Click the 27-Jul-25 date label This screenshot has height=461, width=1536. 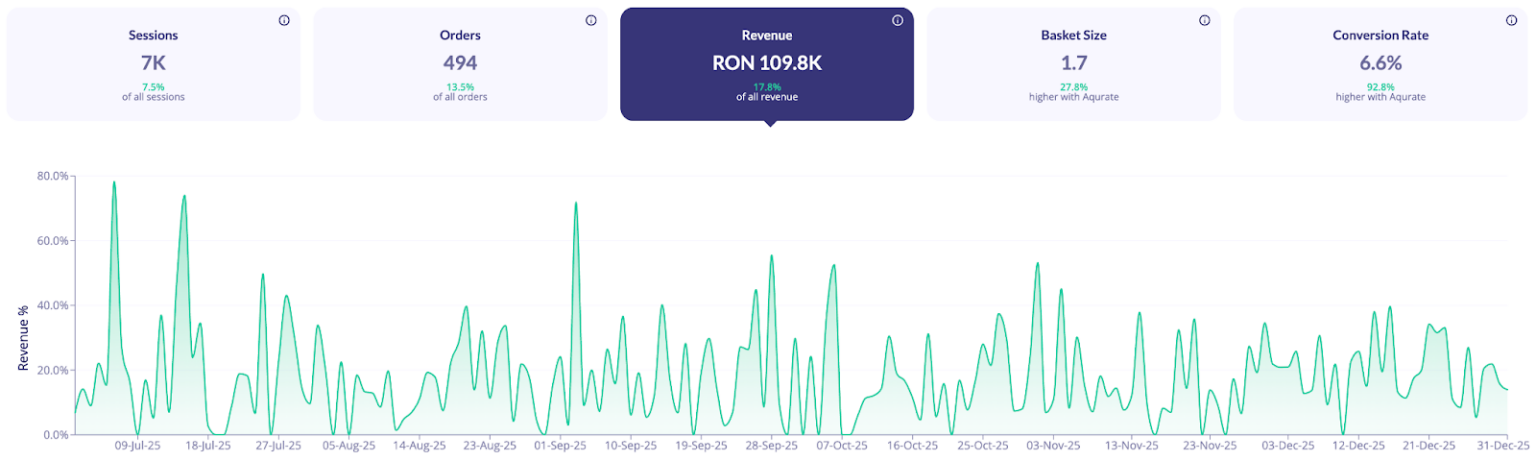tap(279, 446)
